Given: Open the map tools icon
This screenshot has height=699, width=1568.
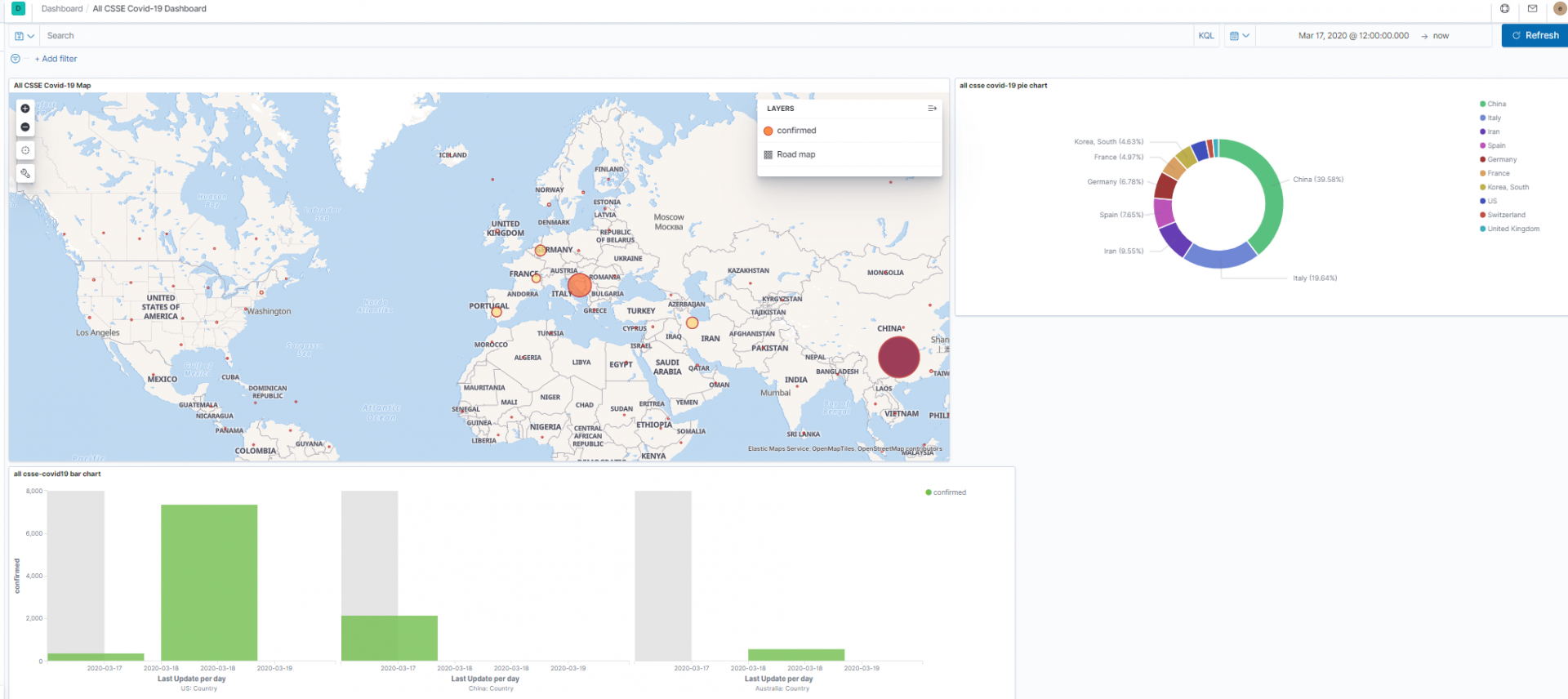Looking at the screenshot, I should [25, 173].
